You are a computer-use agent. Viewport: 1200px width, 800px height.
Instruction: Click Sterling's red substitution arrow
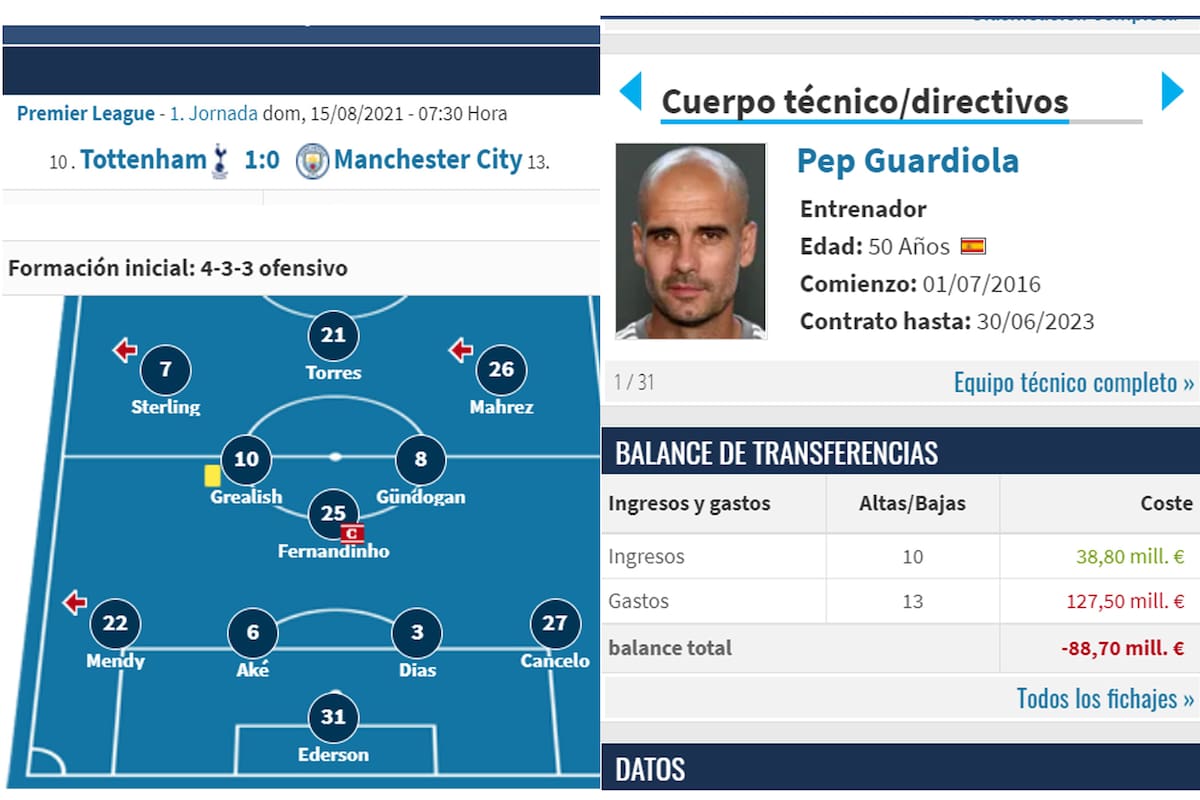pos(124,350)
